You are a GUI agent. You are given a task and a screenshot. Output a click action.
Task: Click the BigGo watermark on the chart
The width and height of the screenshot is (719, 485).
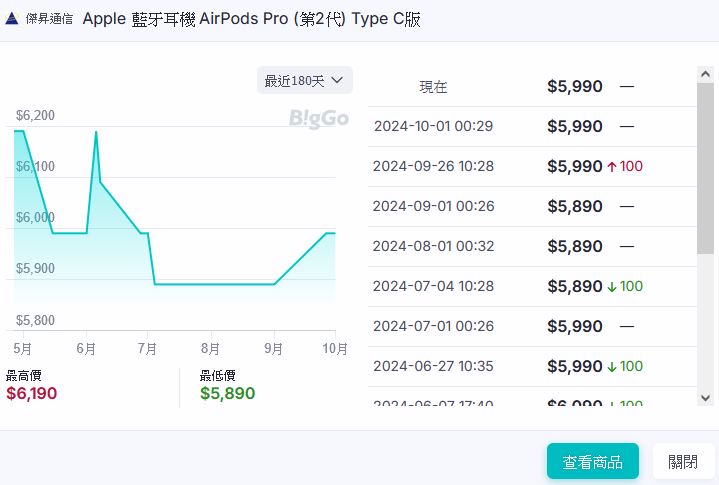(318, 119)
